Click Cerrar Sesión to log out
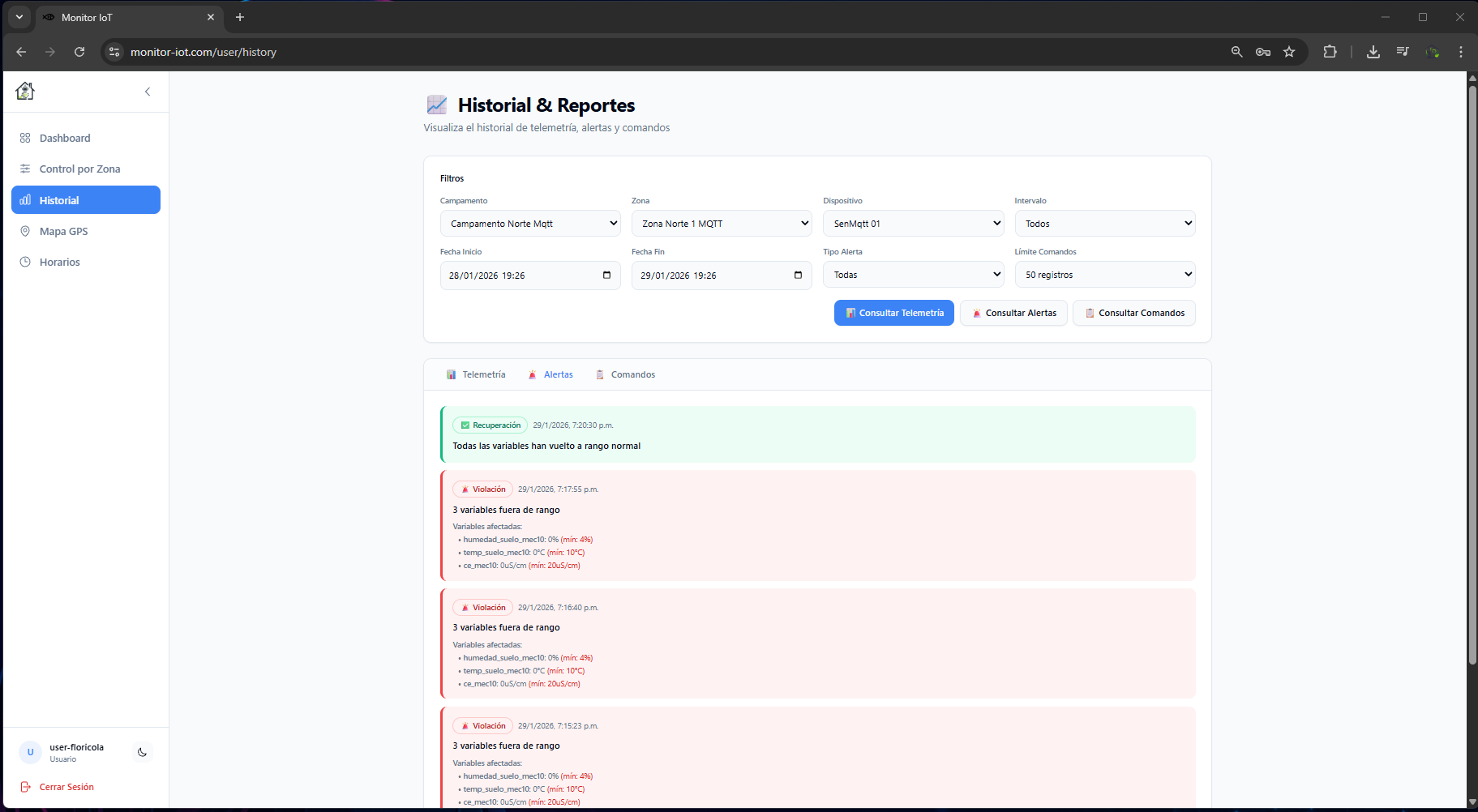Image resolution: width=1478 pixels, height=812 pixels. tap(66, 787)
